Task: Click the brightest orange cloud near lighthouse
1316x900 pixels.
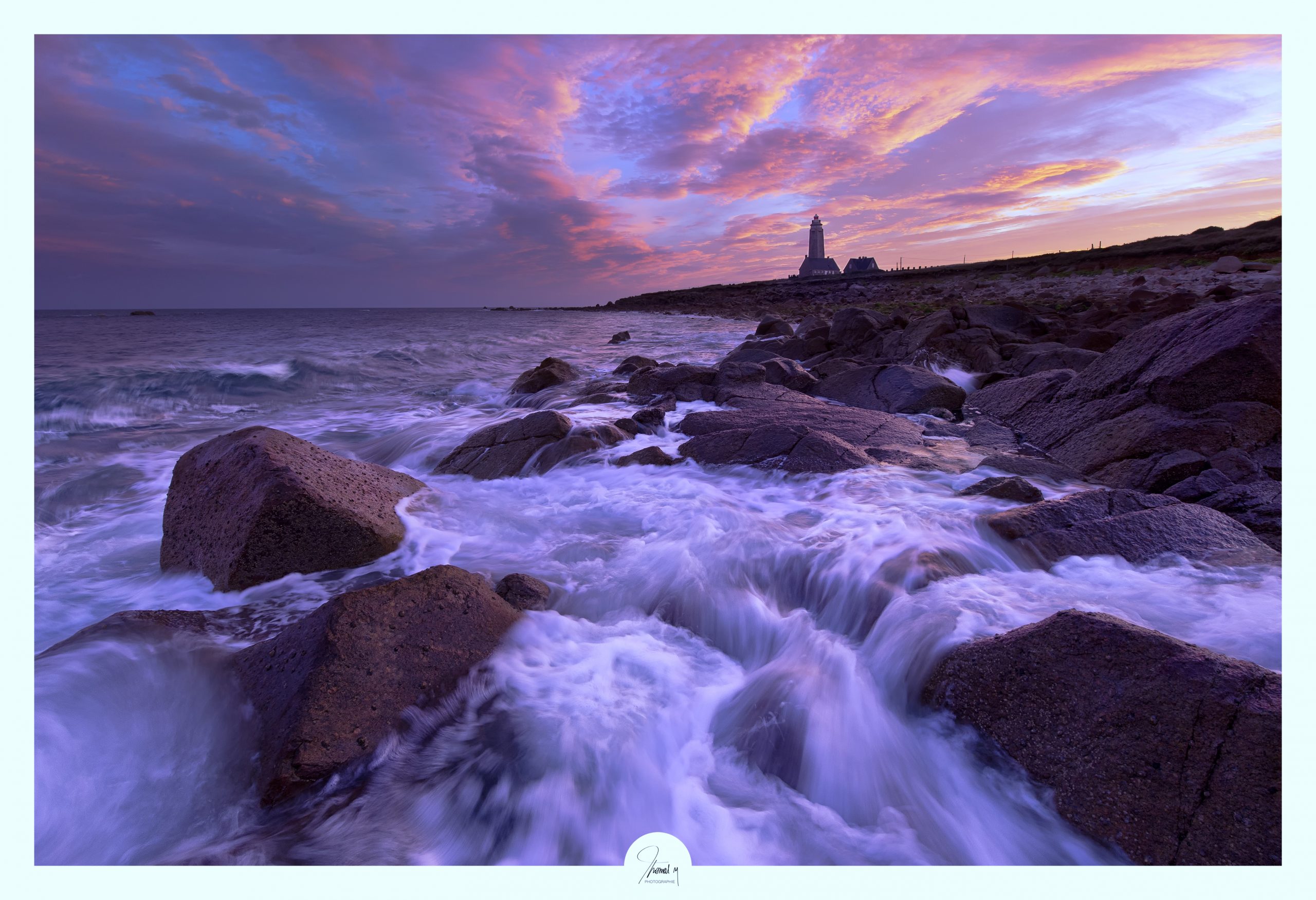Action: coord(1042,173)
